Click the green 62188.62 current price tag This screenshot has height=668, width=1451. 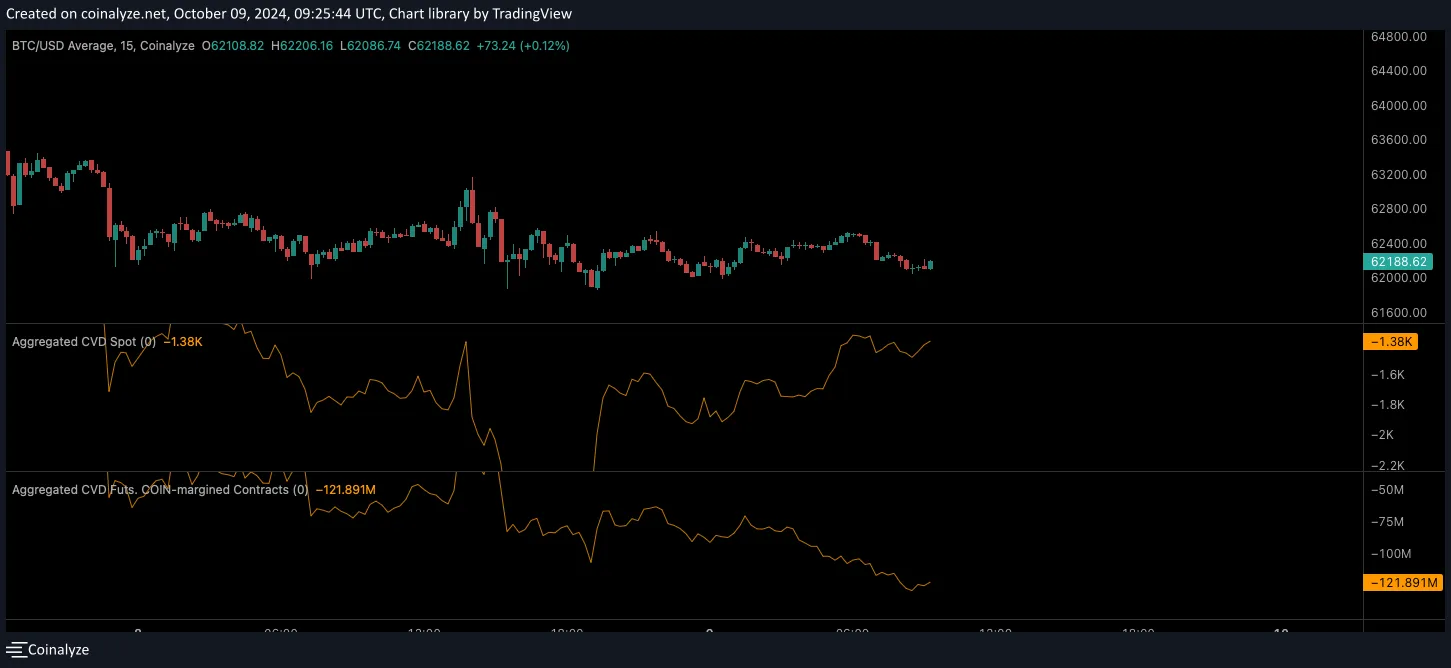1401,261
